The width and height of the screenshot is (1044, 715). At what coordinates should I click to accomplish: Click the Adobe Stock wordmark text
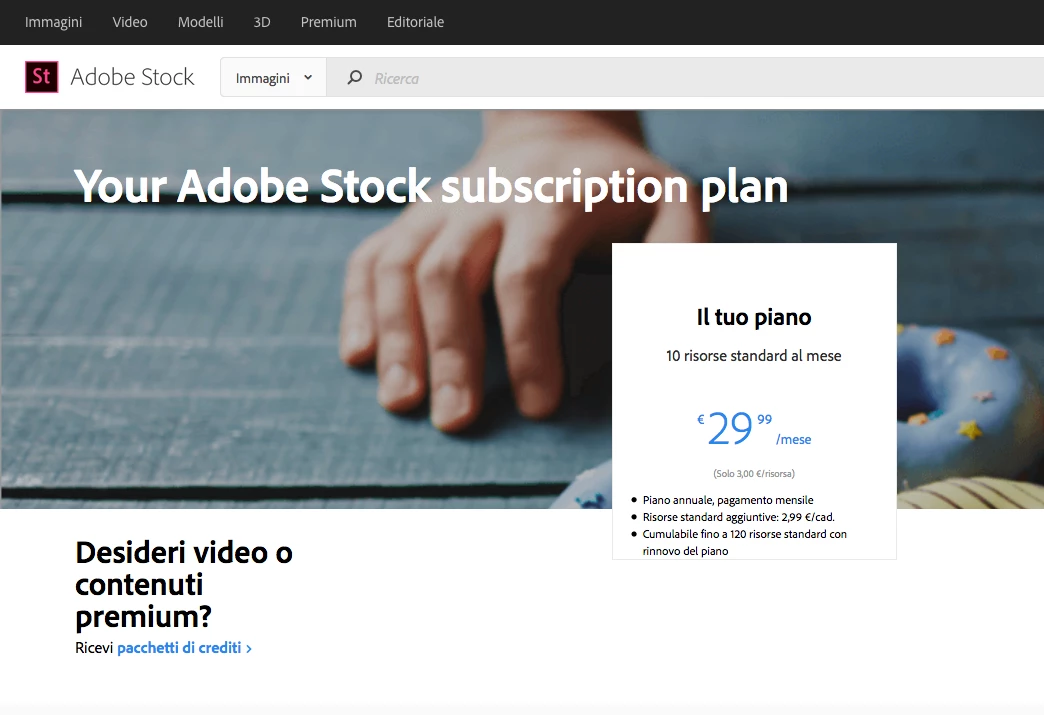[132, 77]
